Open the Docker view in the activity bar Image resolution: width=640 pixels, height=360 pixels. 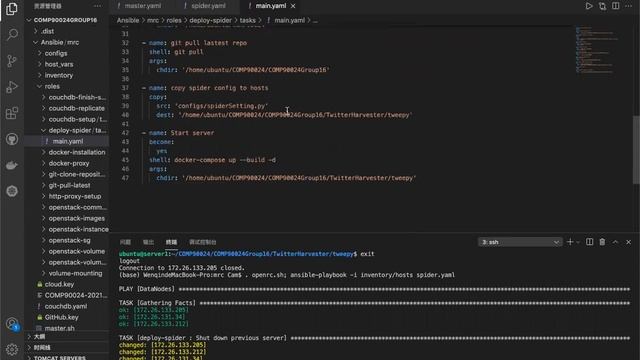pos(12,165)
